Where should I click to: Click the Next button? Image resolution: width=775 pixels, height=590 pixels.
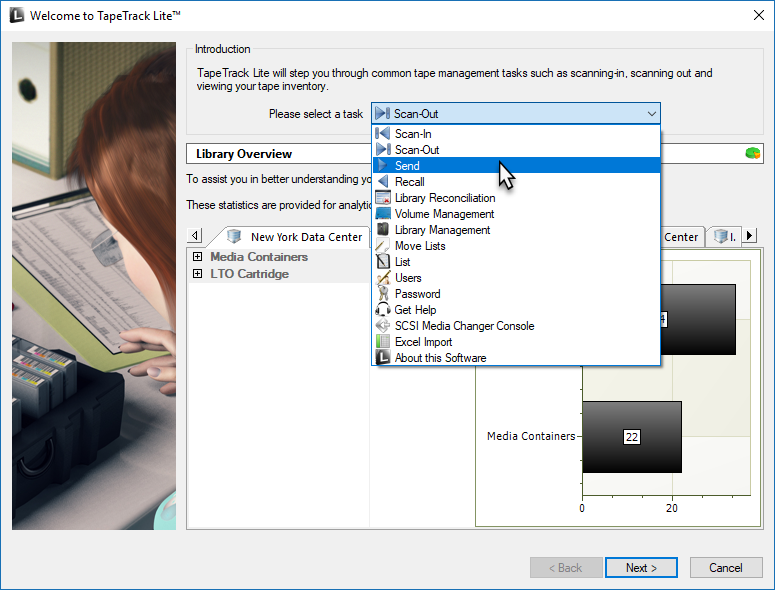click(641, 568)
